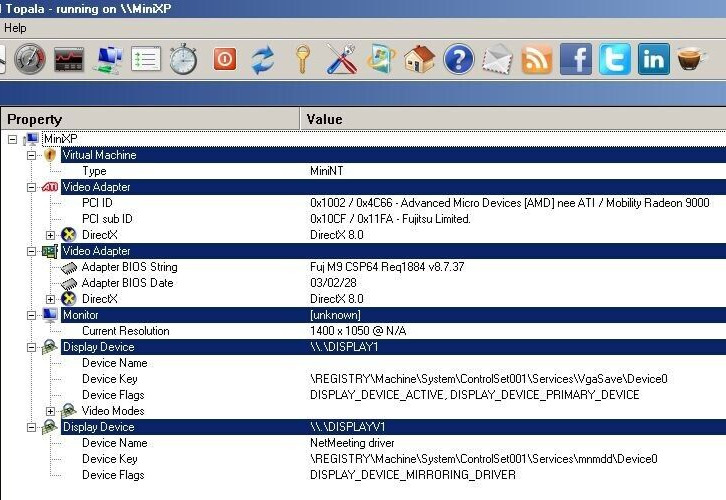The image size is (726, 500).
Task: Click the value '03/02/28'
Action: (333, 283)
